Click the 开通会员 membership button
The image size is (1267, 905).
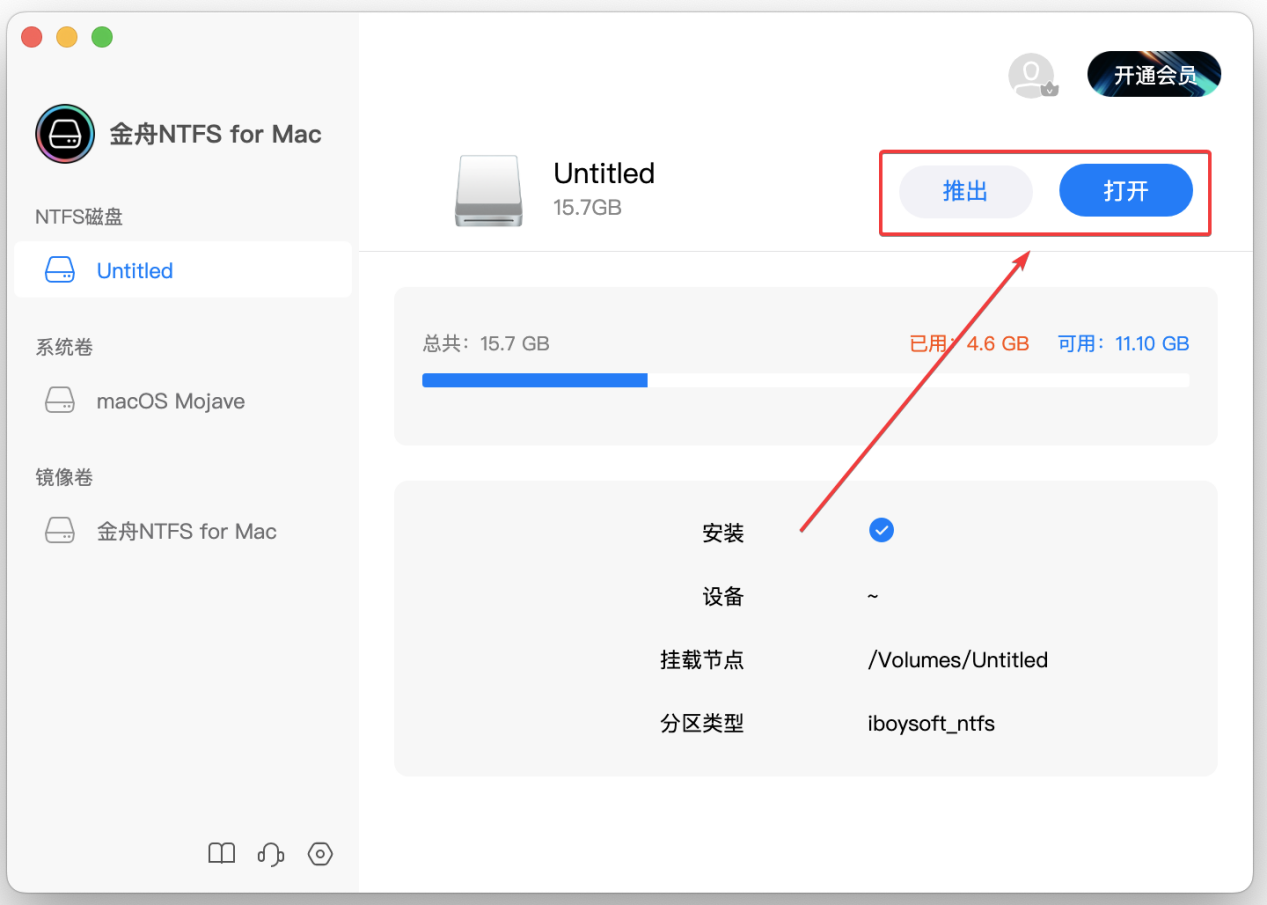(1155, 75)
